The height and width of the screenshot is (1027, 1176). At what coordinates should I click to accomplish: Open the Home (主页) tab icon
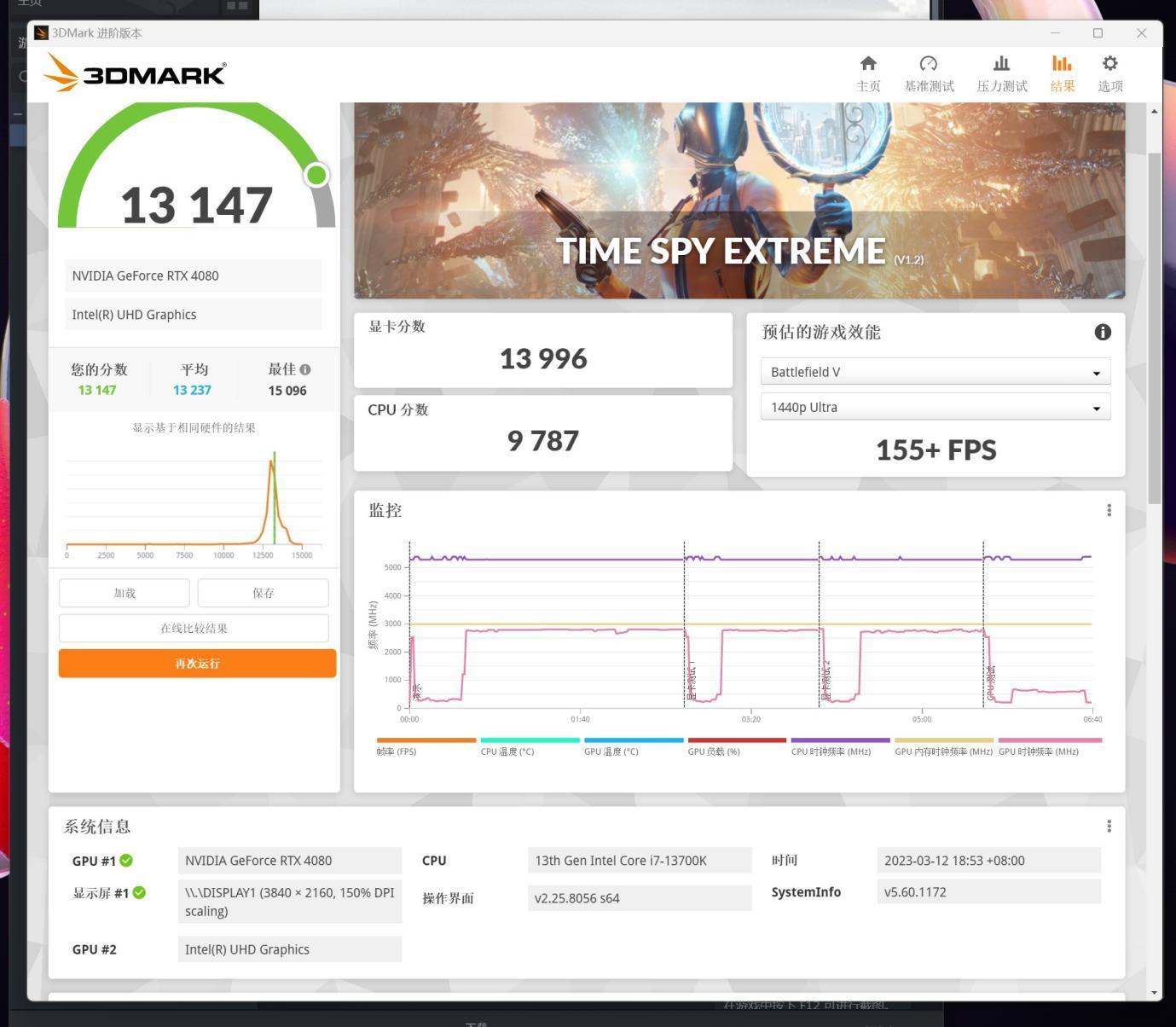pyautogui.click(x=868, y=64)
